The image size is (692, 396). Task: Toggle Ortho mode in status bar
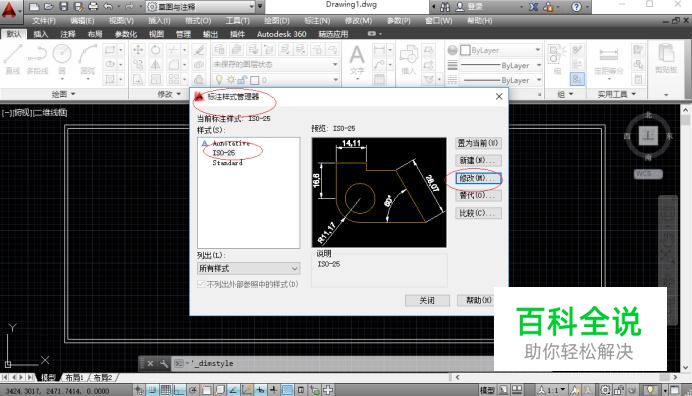pyautogui.click(x=179, y=390)
